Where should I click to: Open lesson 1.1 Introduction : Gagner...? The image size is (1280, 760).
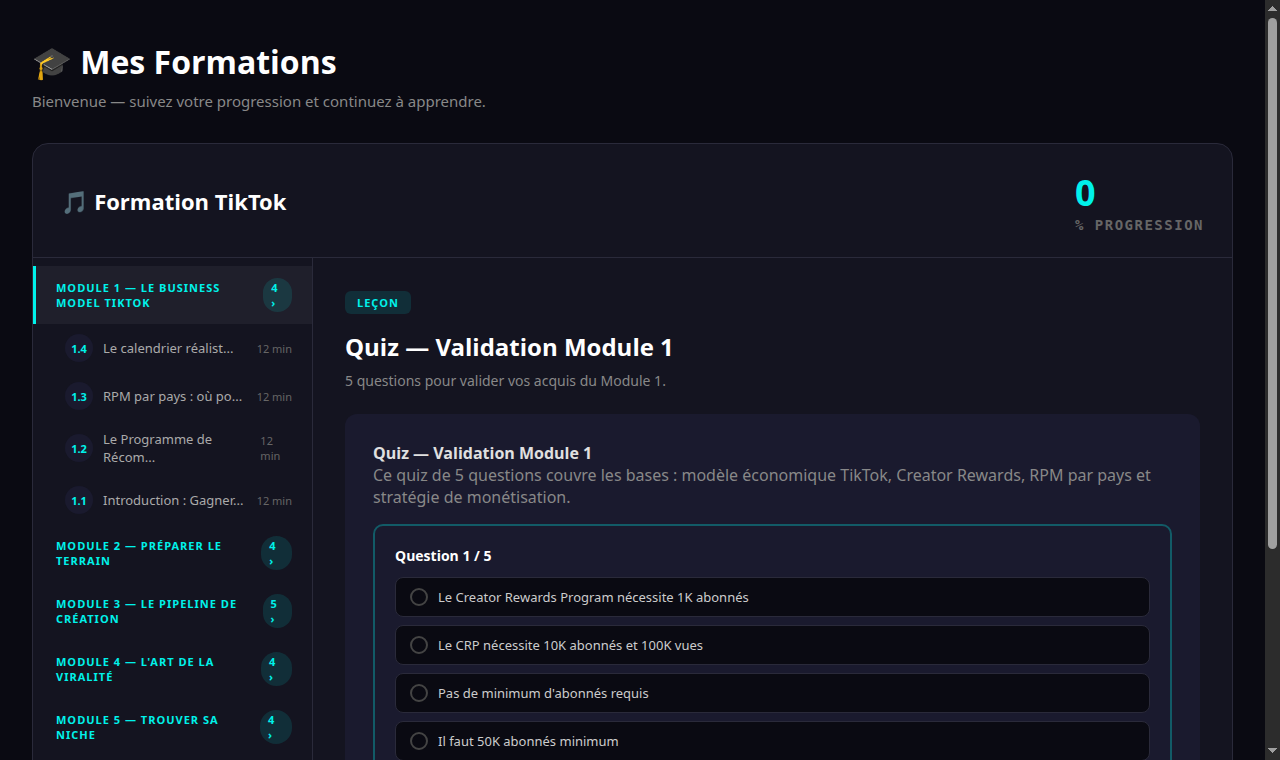[173, 500]
